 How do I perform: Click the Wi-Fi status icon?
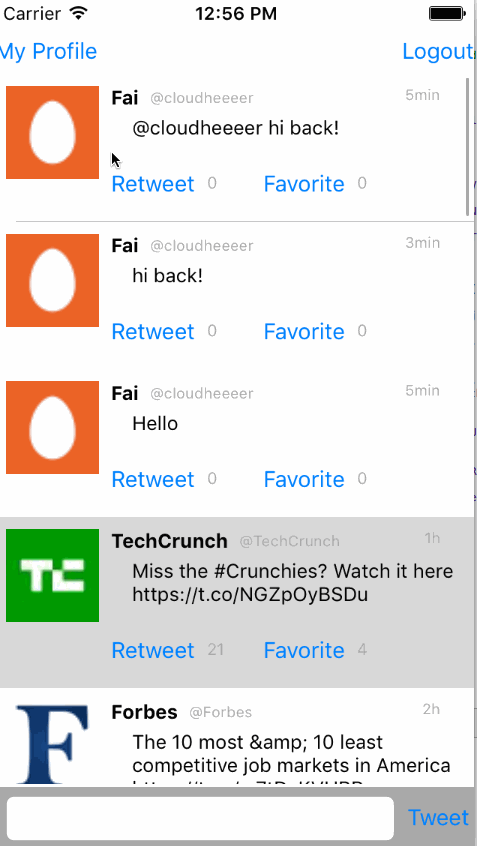click(x=79, y=13)
